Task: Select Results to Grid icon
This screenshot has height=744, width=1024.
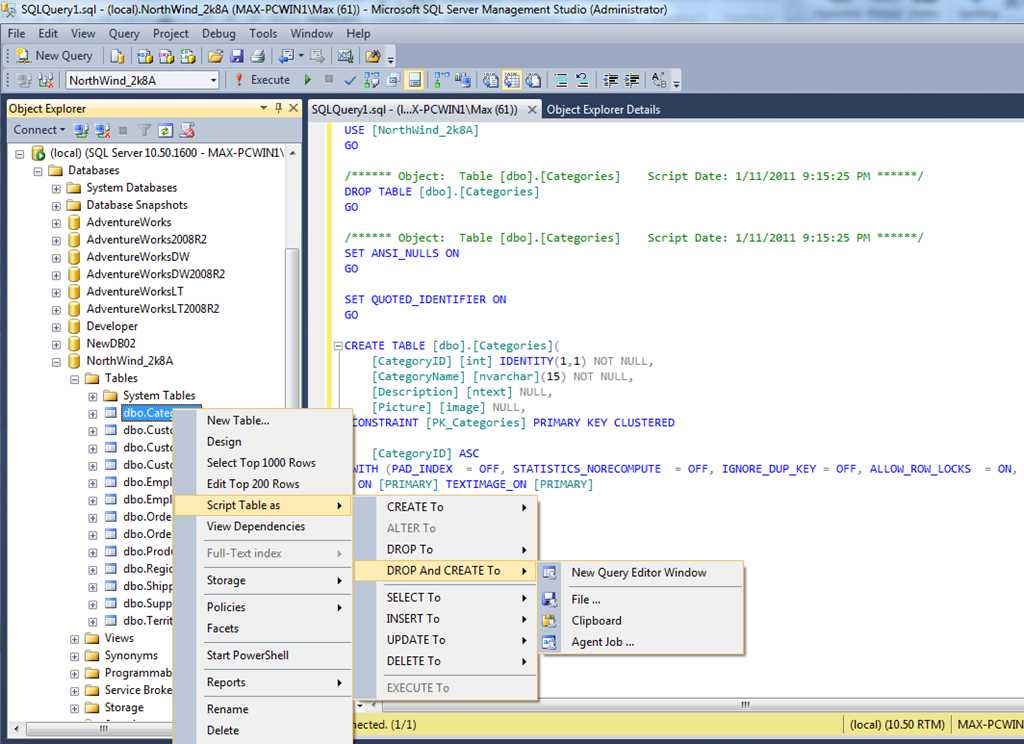Action: (x=512, y=80)
